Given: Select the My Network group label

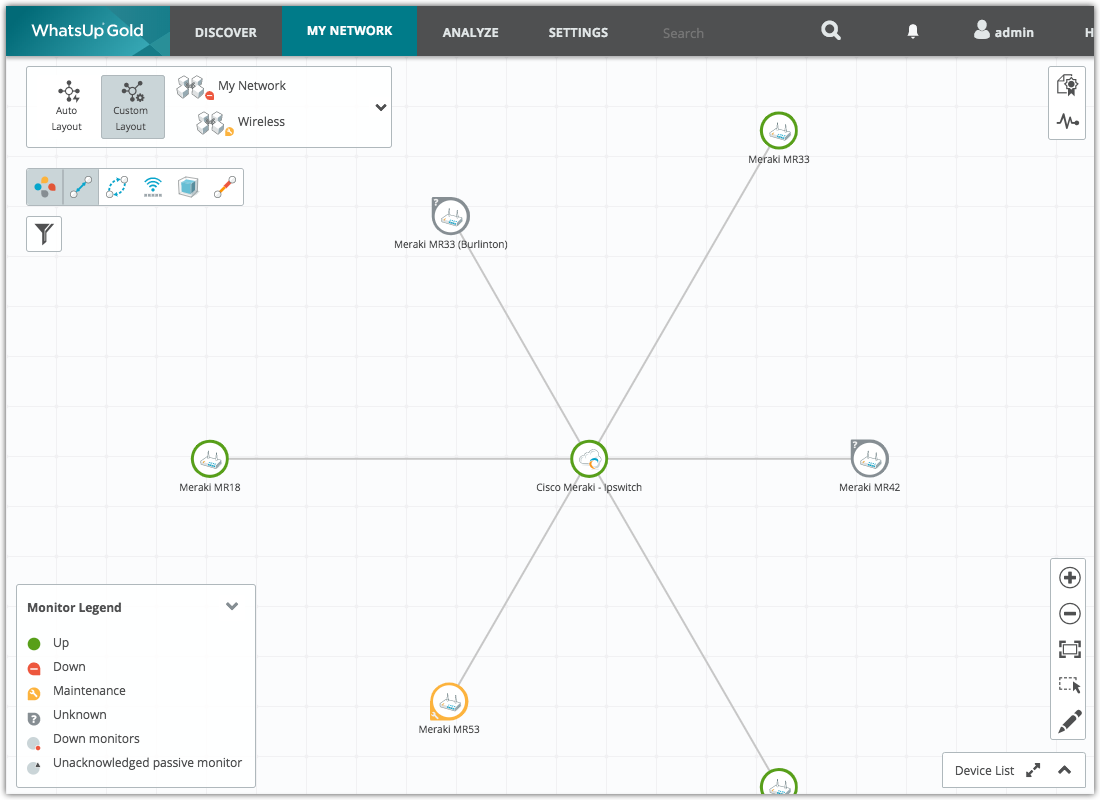Looking at the screenshot, I should 252,86.
